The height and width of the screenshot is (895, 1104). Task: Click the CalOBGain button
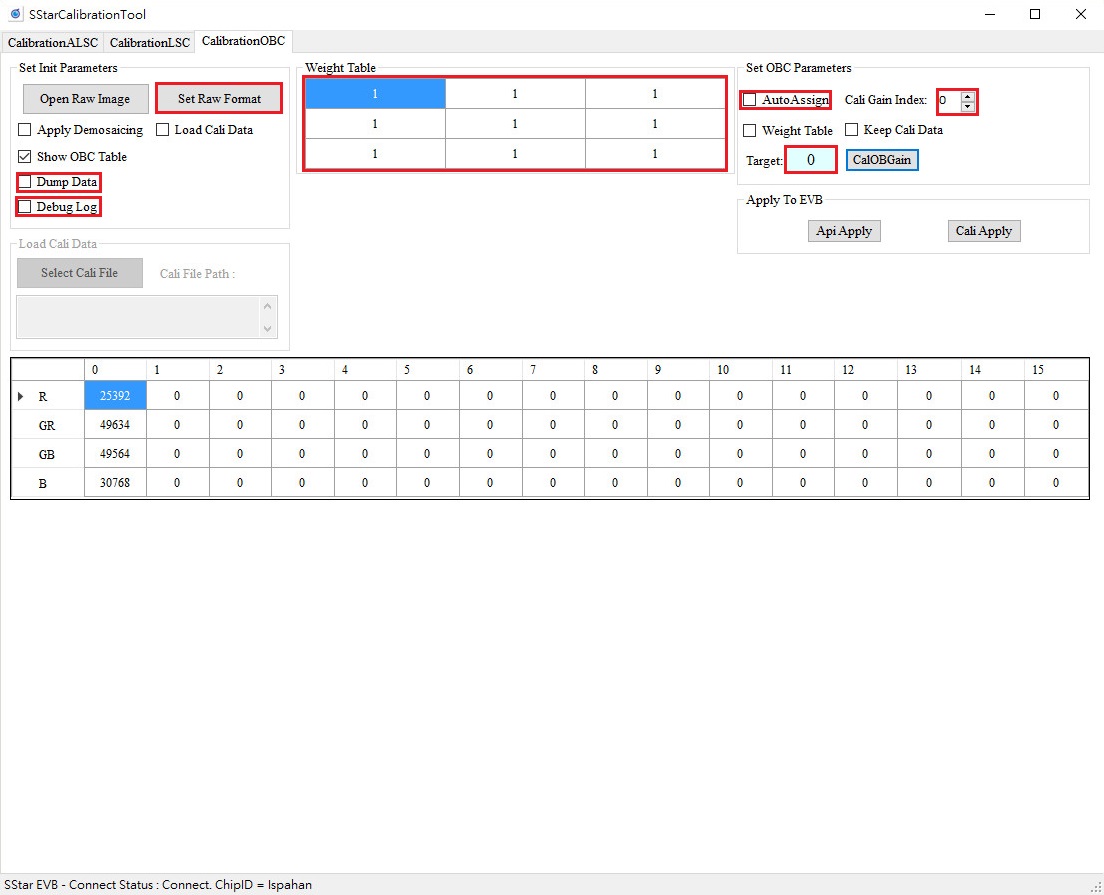coord(881,159)
